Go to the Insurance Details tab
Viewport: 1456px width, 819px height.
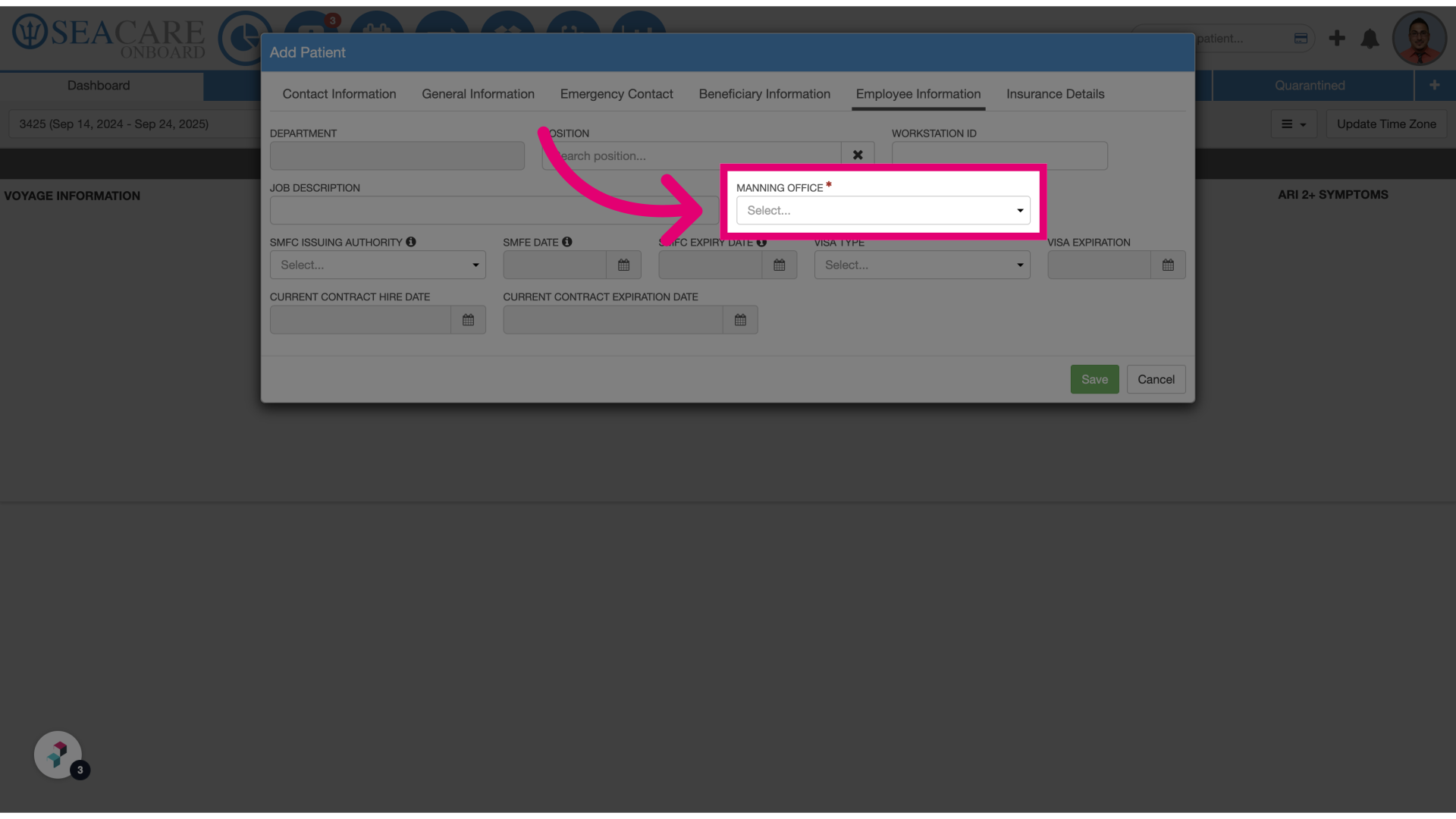[1055, 94]
